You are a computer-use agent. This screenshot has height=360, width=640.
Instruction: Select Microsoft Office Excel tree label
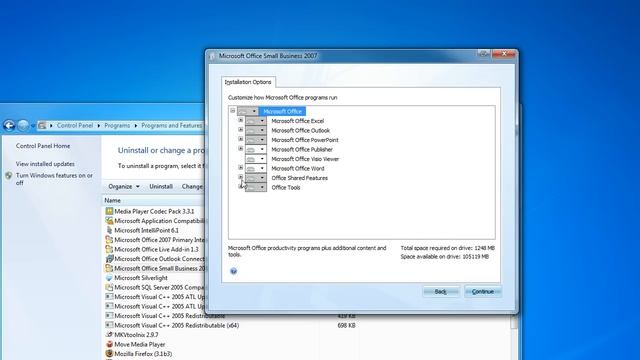pyautogui.click(x=298, y=121)
